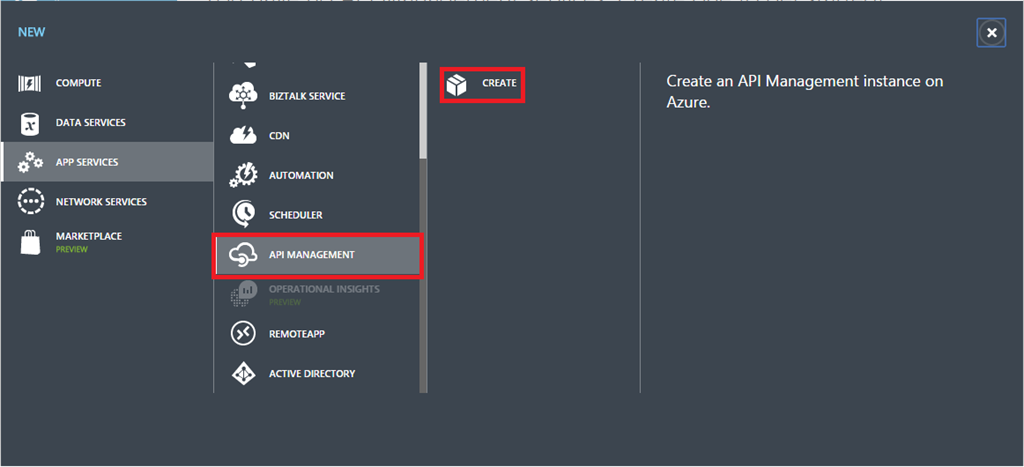The width and height of the screenshot is (1024, 467).
Task: Click the Network Services dotted circle icon
Action: [30, 202]
